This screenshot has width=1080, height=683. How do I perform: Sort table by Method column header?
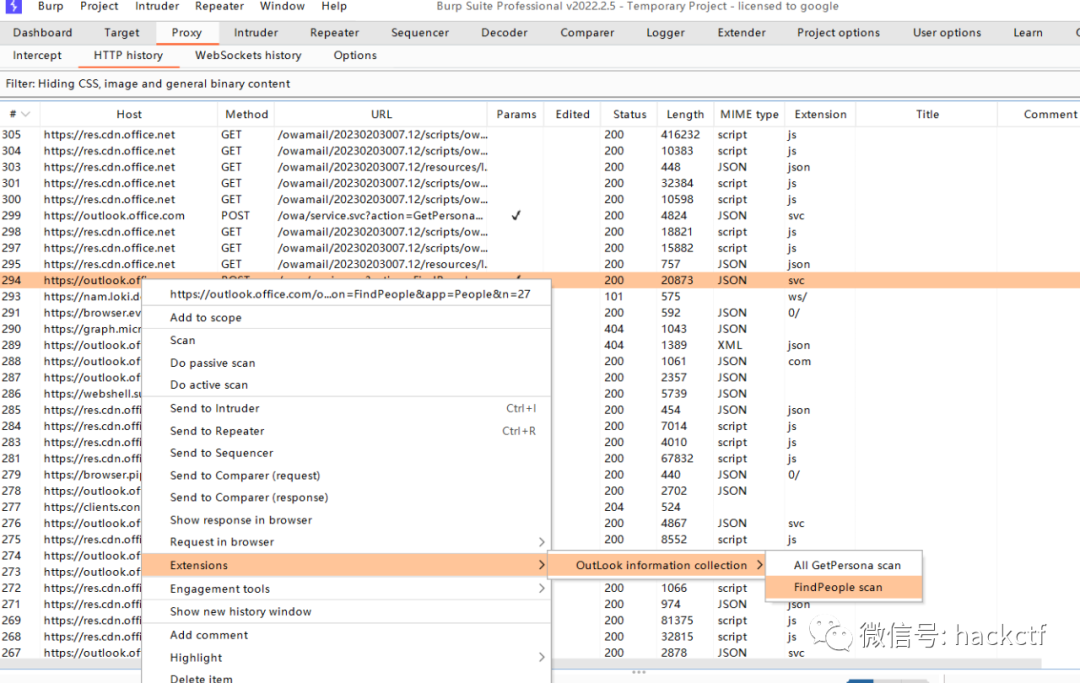coord(246,114)
